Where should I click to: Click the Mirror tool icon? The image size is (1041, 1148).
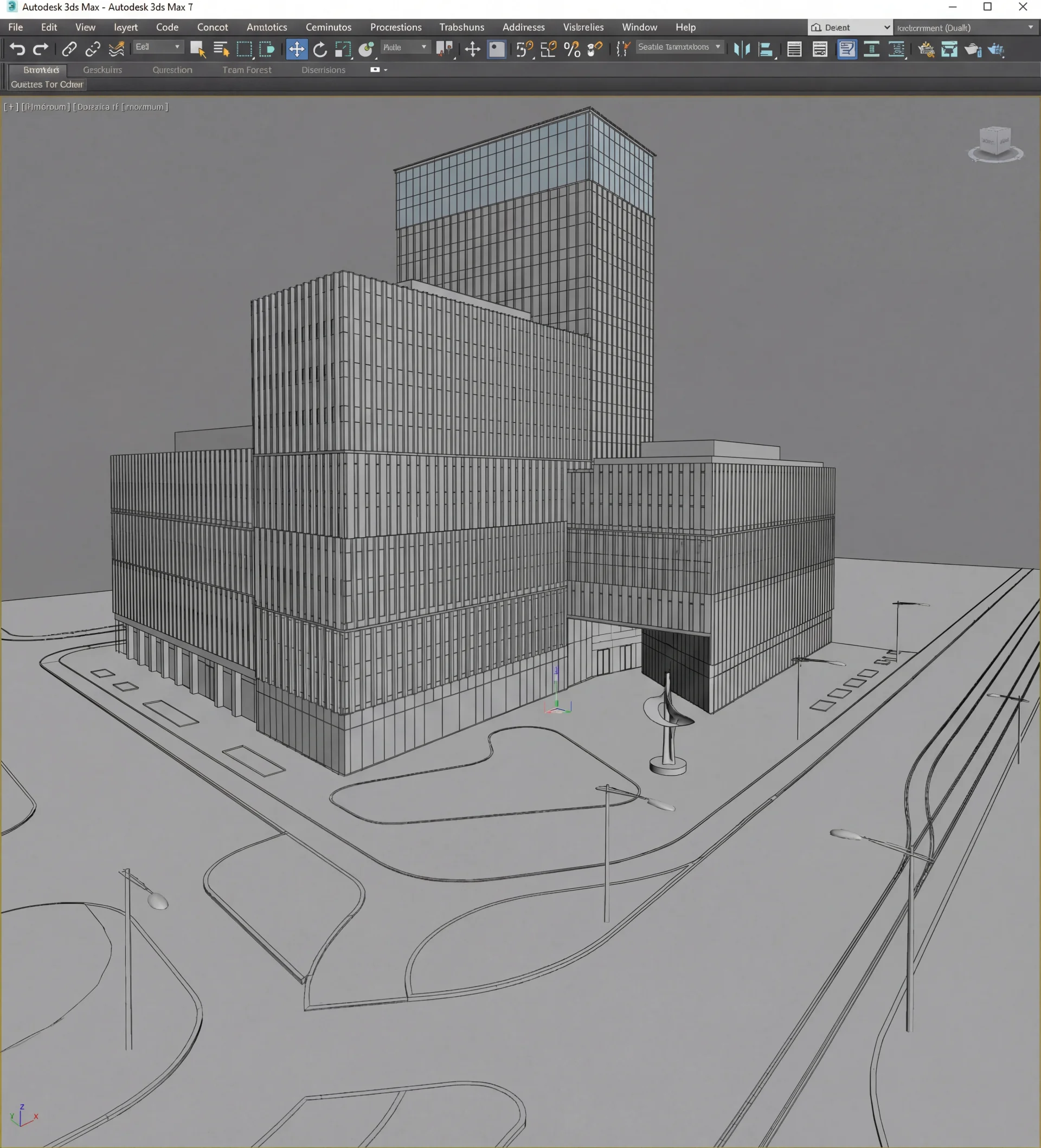click(x=742, y=49)
